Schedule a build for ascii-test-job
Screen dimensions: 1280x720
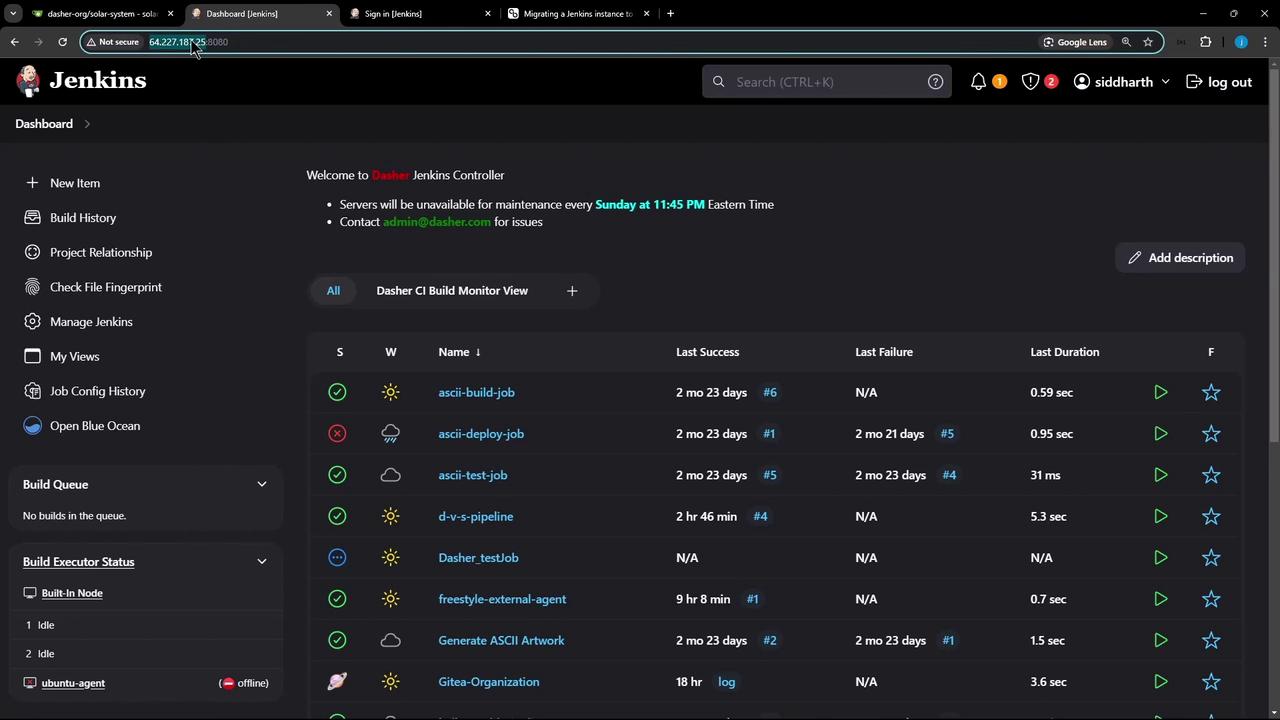coord(1160,475)
